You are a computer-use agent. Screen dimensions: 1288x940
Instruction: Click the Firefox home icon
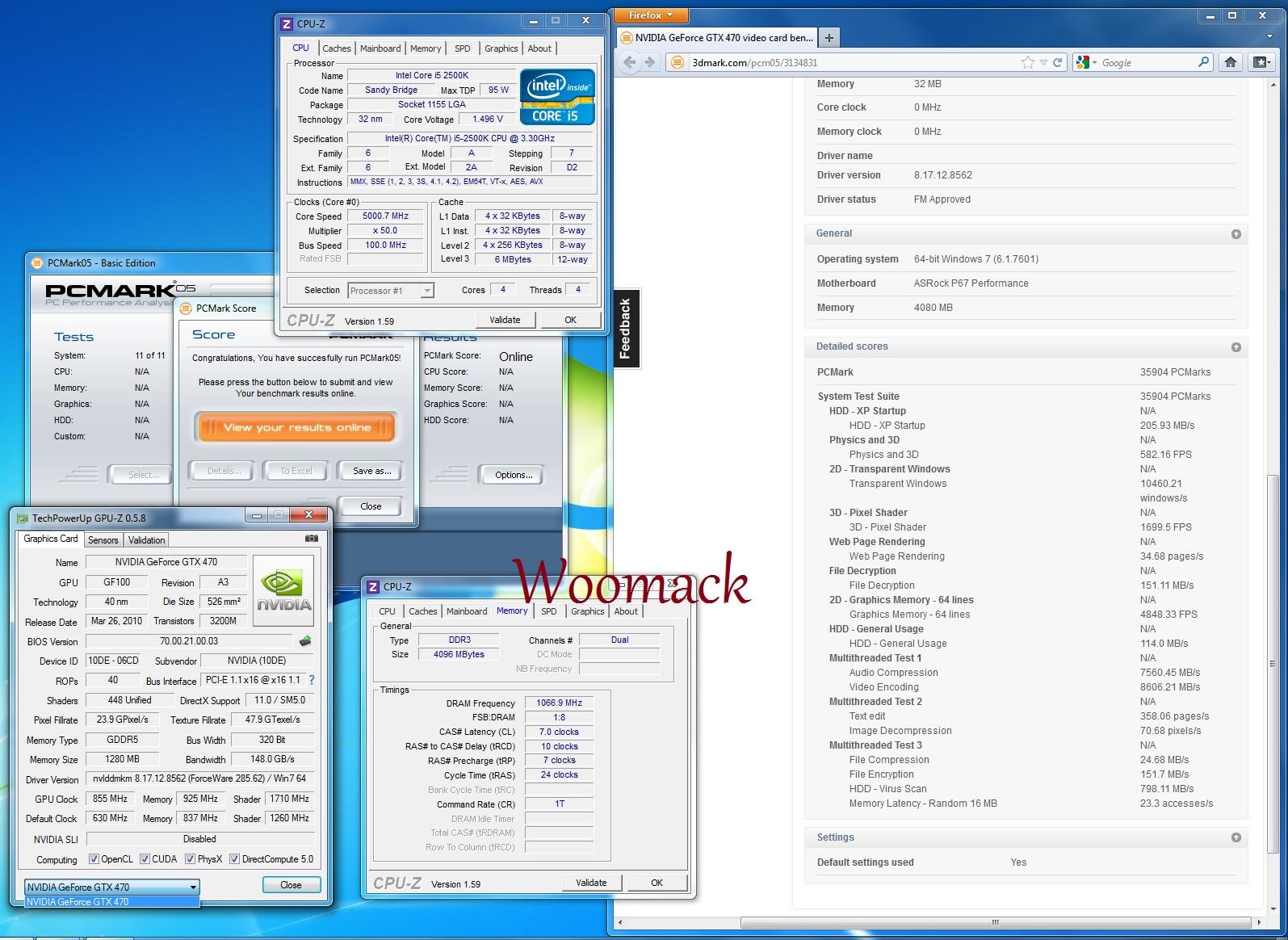tap(1230, 62)
